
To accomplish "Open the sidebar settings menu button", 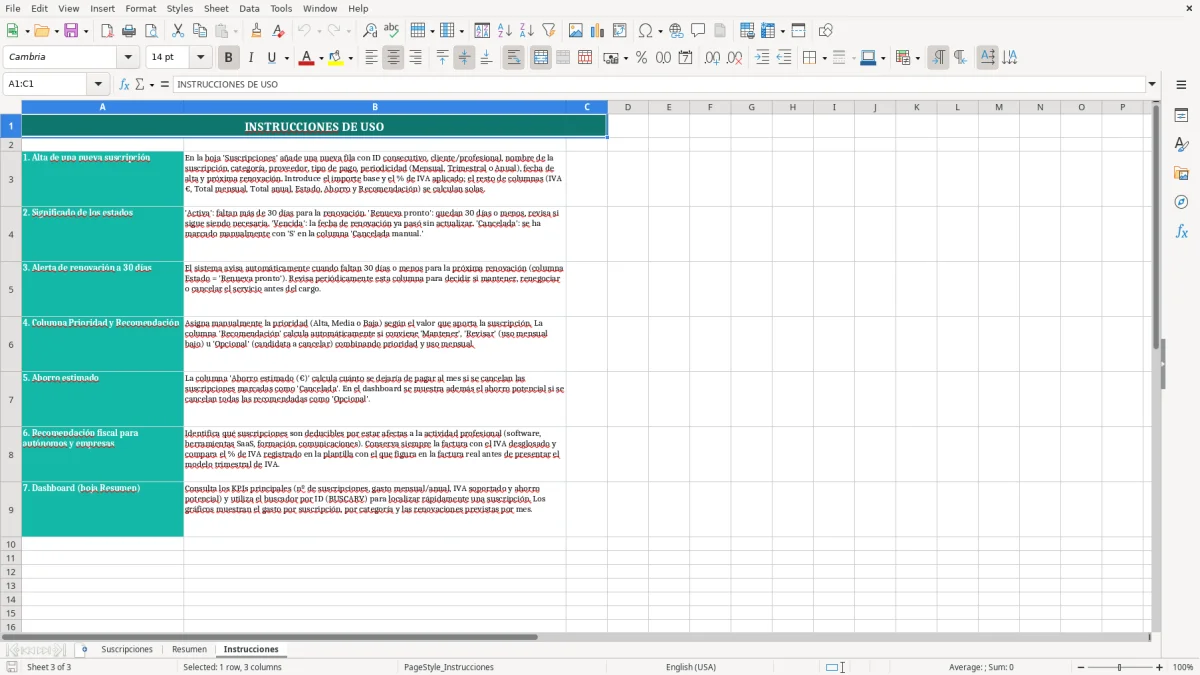I will click(x=1181, y=85).
